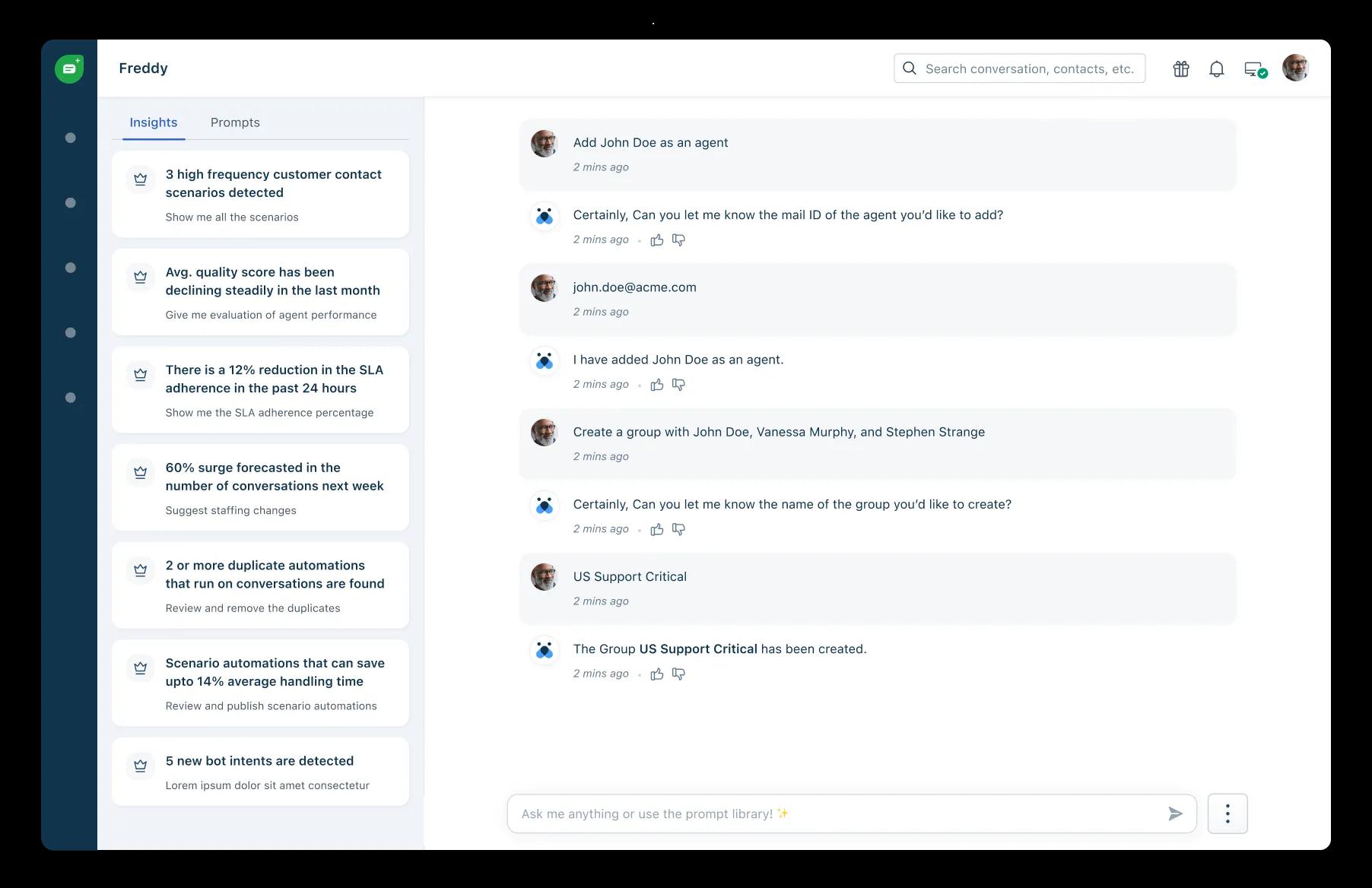This screenshot has height=888, width=1372.
Task: Open the gift box icon in header
Action: (1181, 69)
